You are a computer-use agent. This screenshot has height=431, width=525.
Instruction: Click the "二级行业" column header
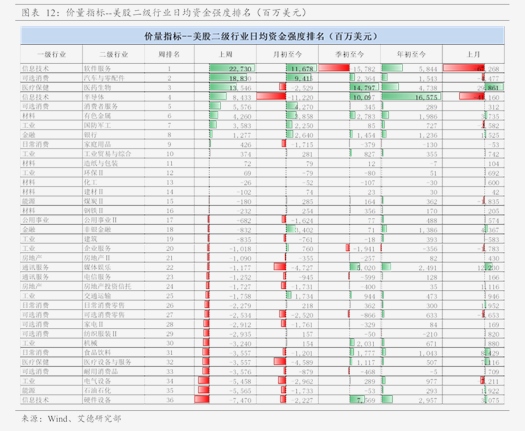tap(114, 54)
